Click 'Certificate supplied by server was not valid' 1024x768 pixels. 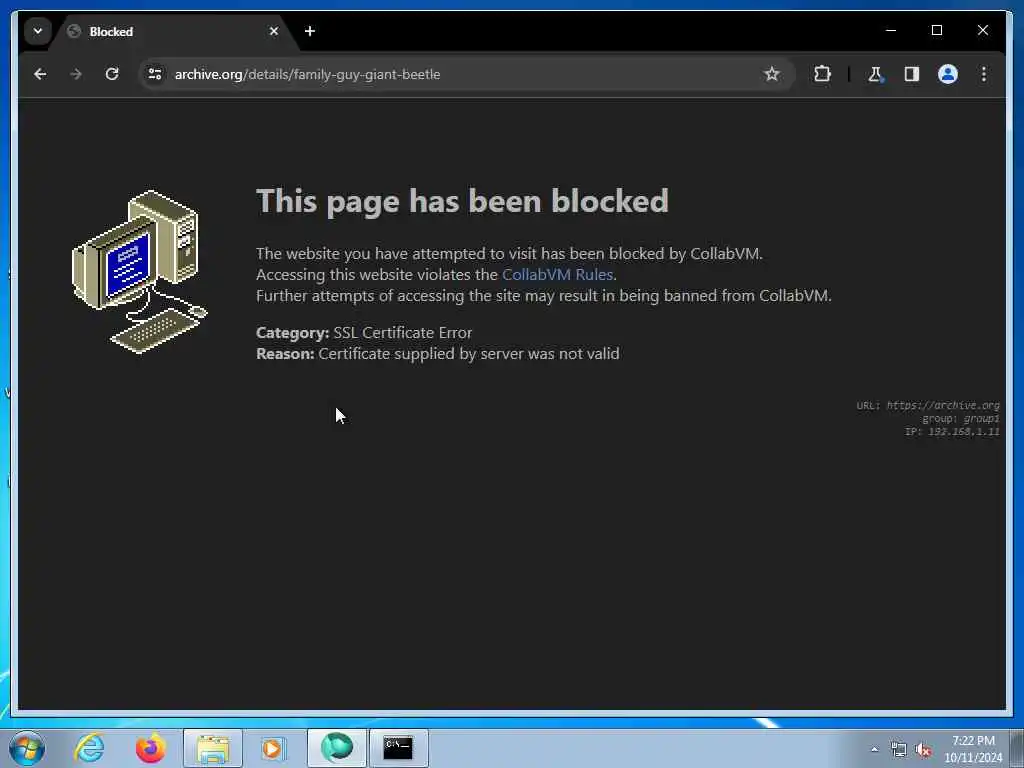(469, 354)
